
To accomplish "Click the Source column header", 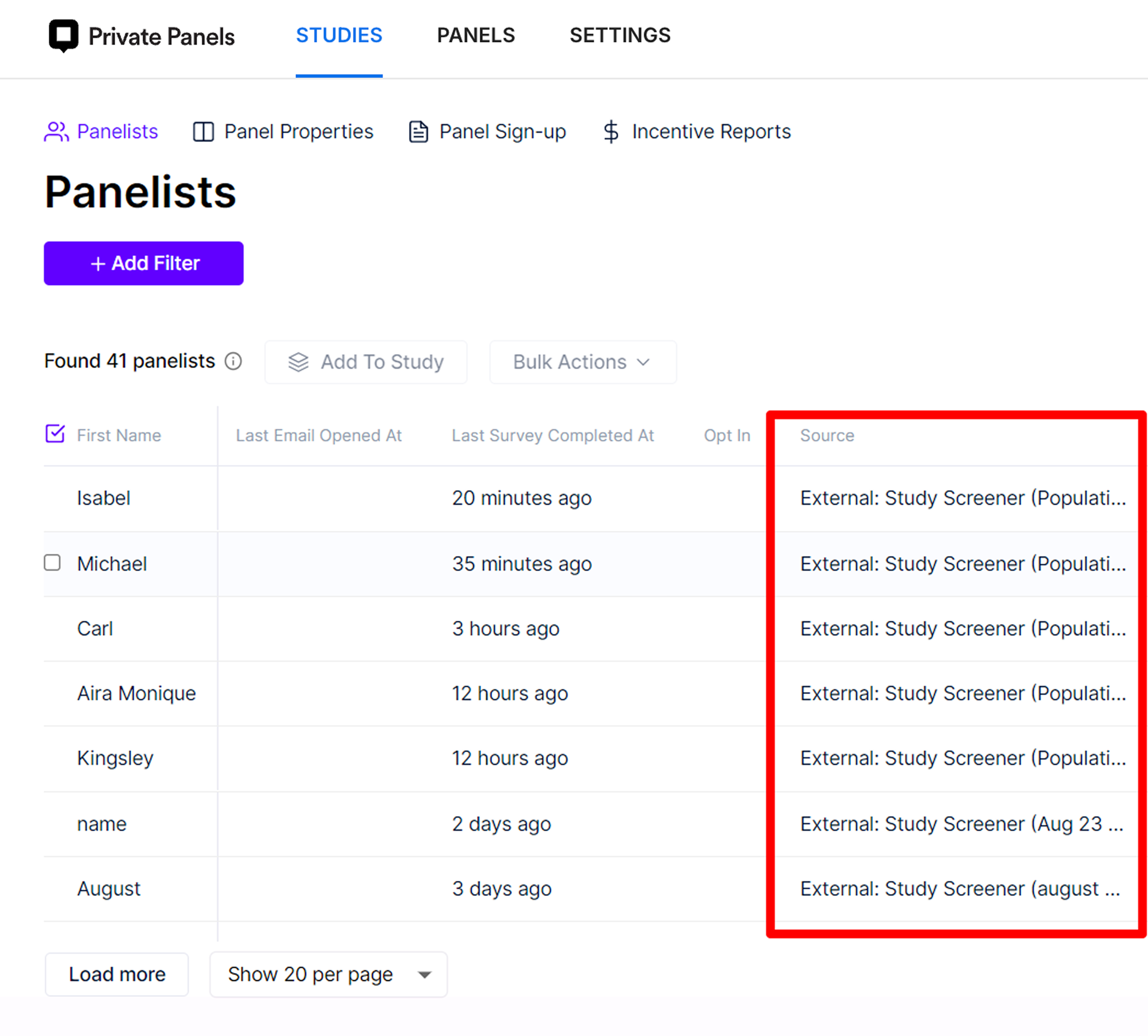I will 826,435.
